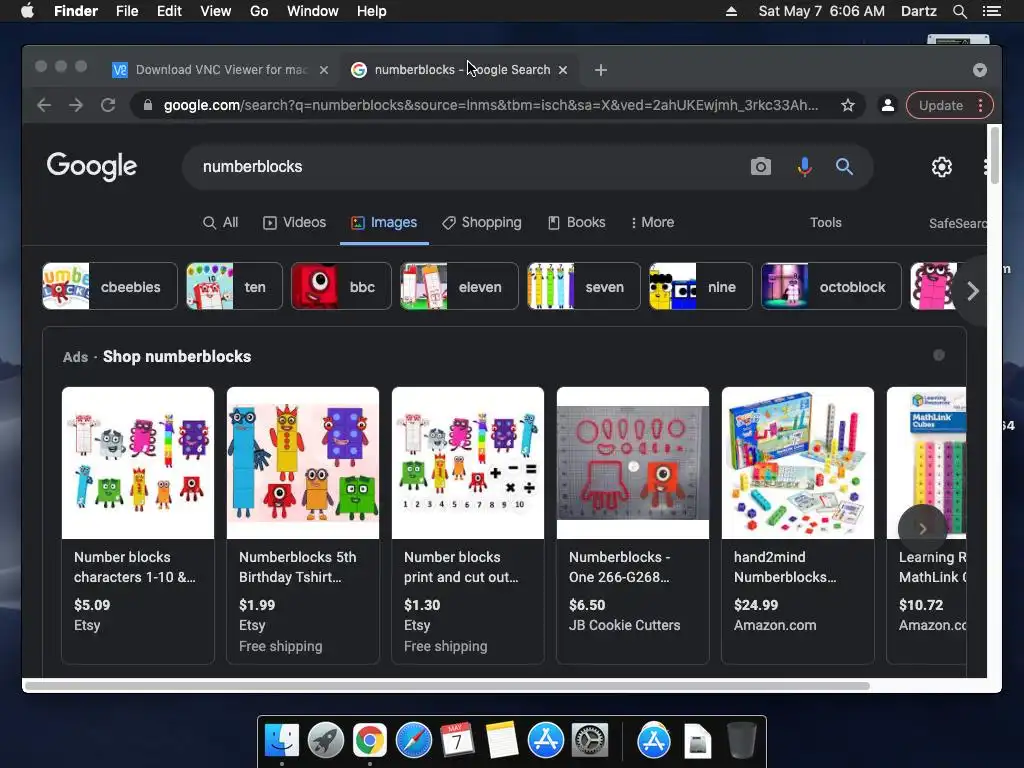Click the Google logo

pyautogui.click(x=91, y=167)
